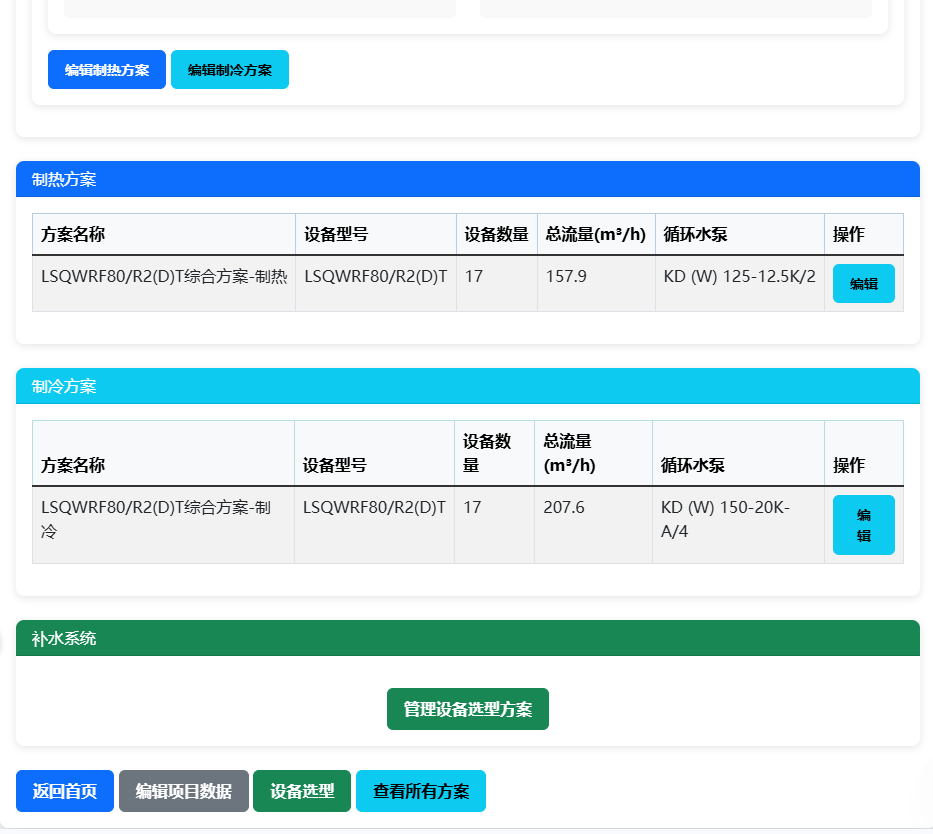Open 编辑制冷方案 button
The height and width of the screenshot is (834, 933).
(230, 70)
